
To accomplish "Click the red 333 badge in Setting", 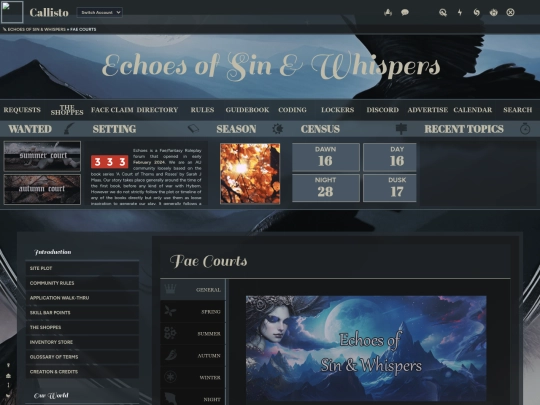I will (110, 162).
